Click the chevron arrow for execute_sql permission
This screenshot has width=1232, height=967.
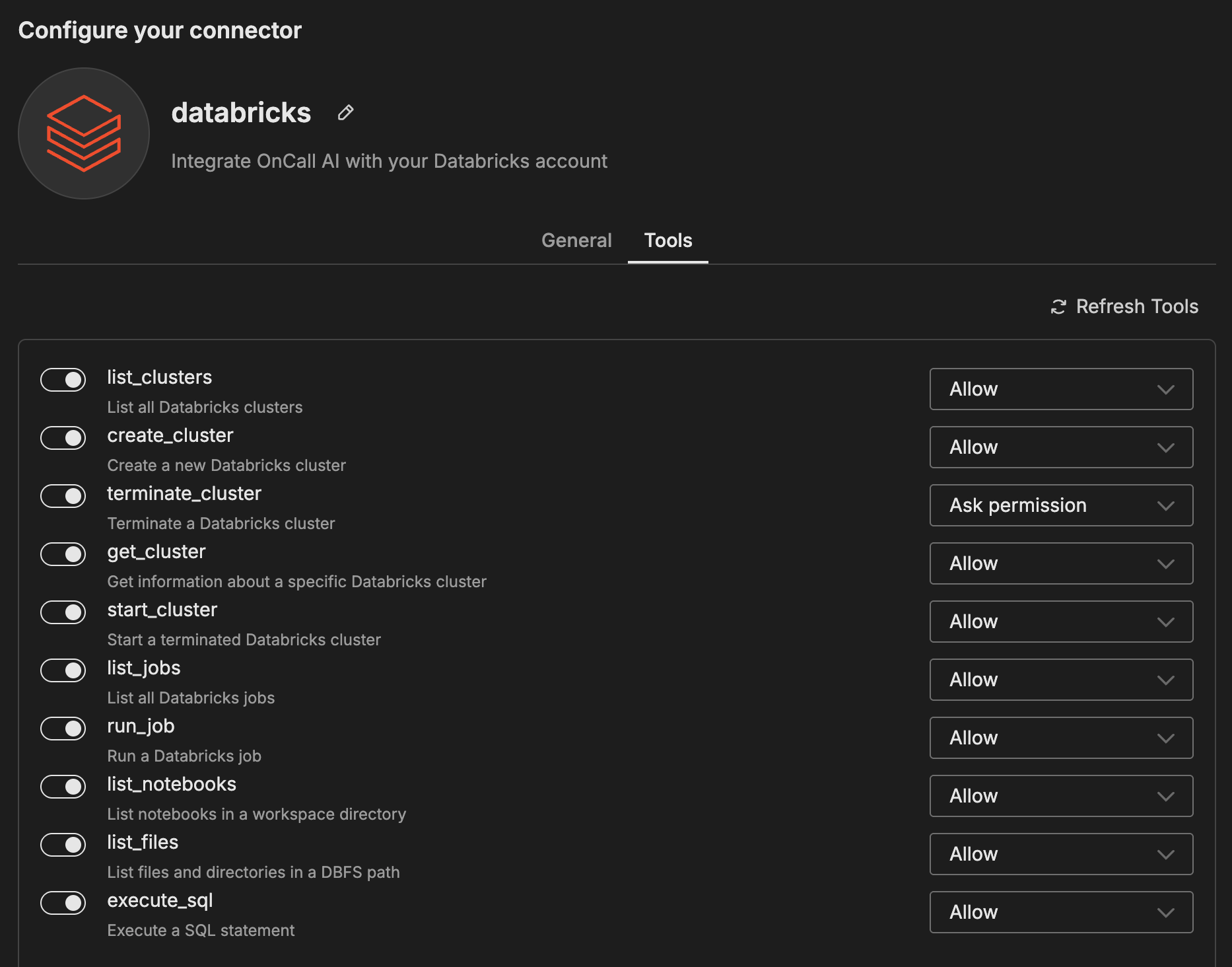click(1165, 912)
